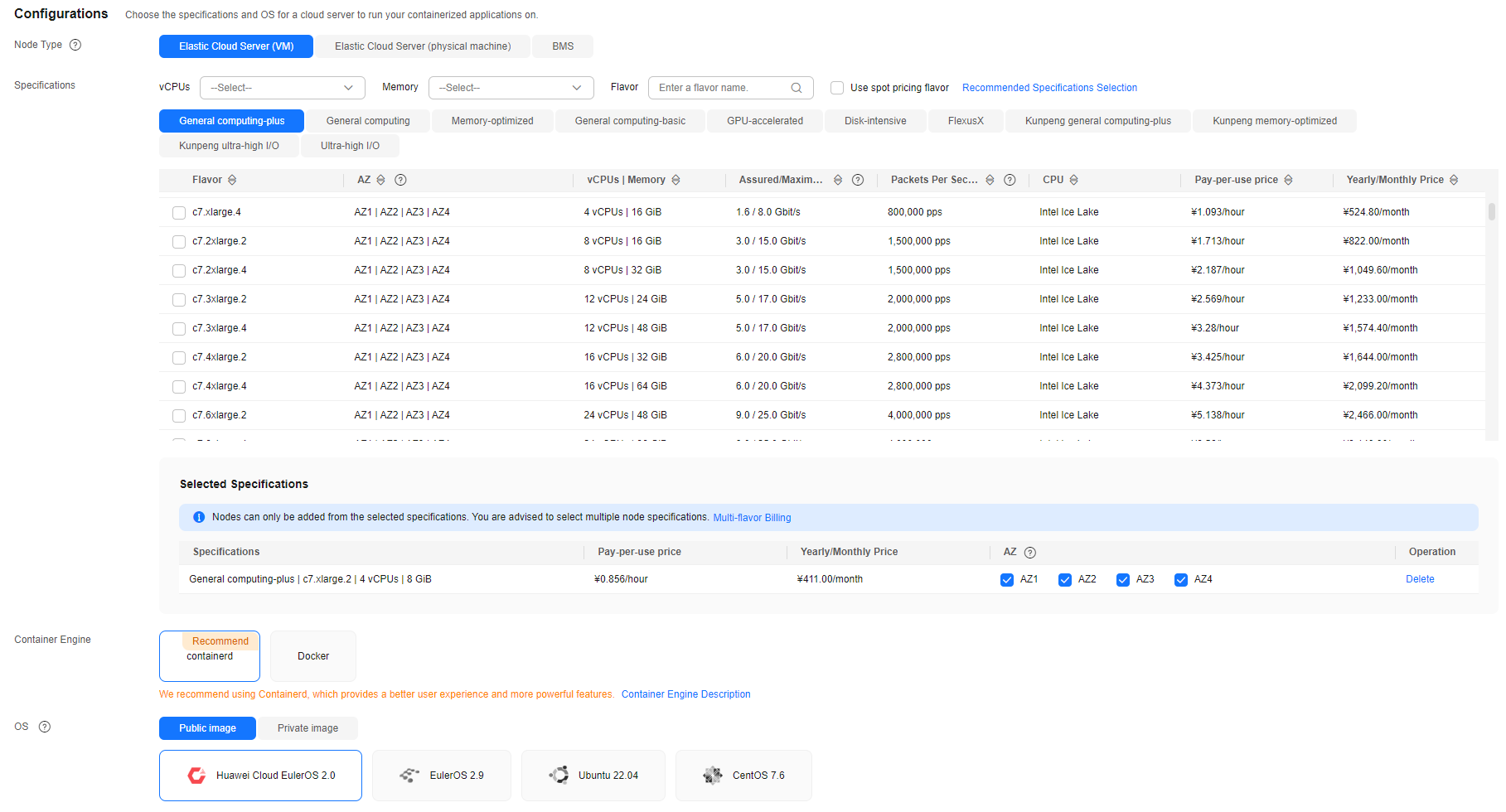Sort by AZ column icon
The width and height of the screenshot is (1506, 812).
380,180
